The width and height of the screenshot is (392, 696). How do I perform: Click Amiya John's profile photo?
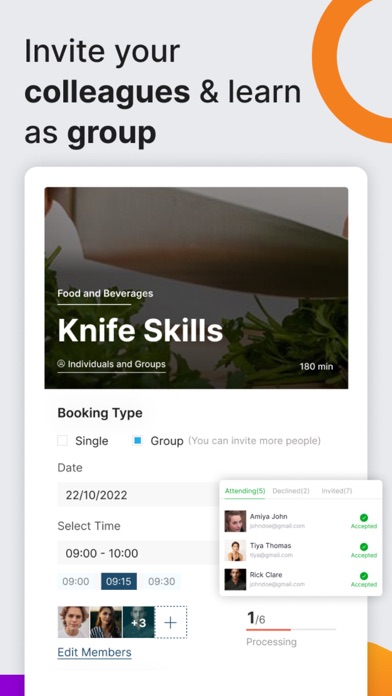(235, 521)
